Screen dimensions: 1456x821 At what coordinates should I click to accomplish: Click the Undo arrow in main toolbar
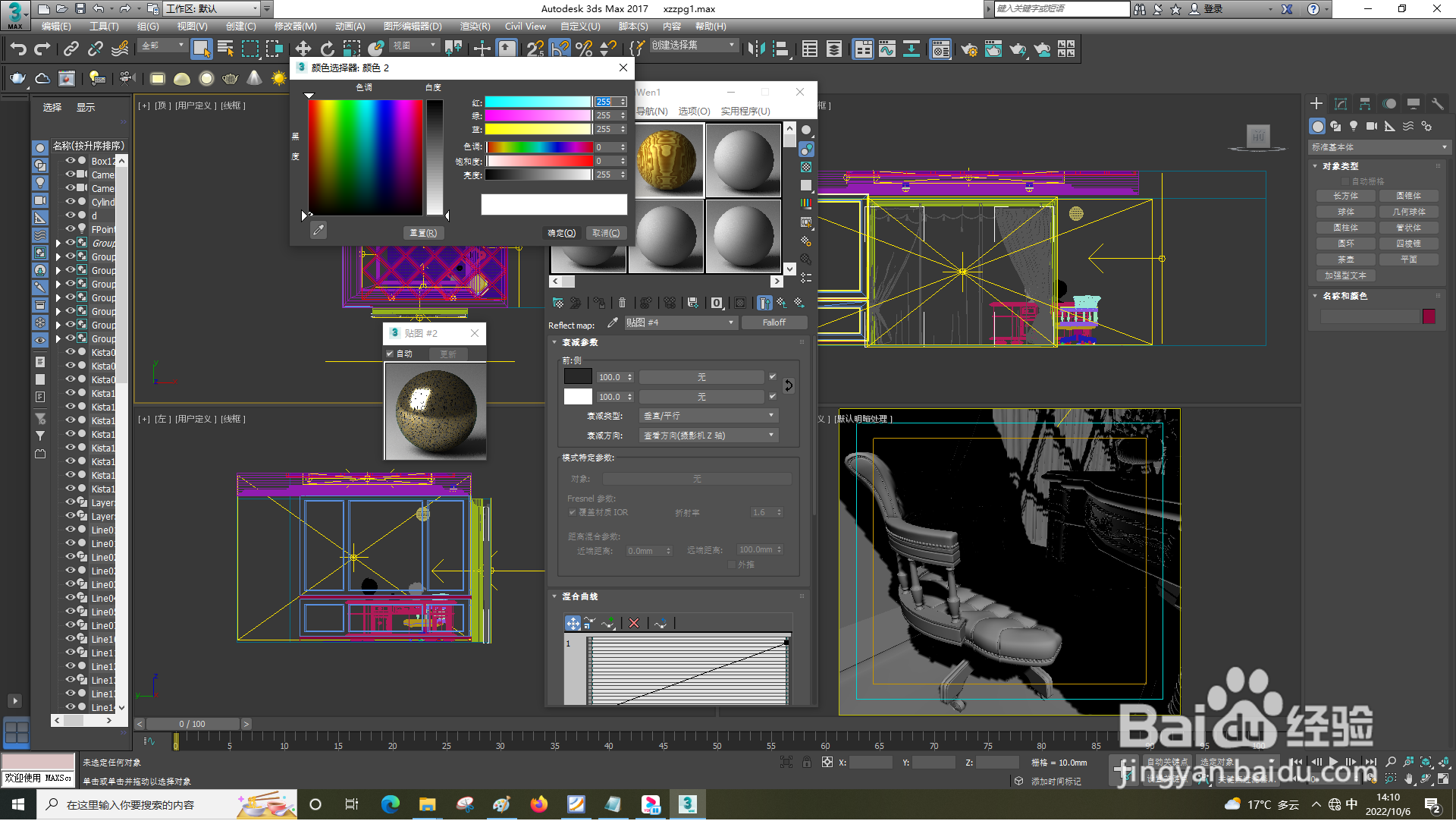[17, 49]
